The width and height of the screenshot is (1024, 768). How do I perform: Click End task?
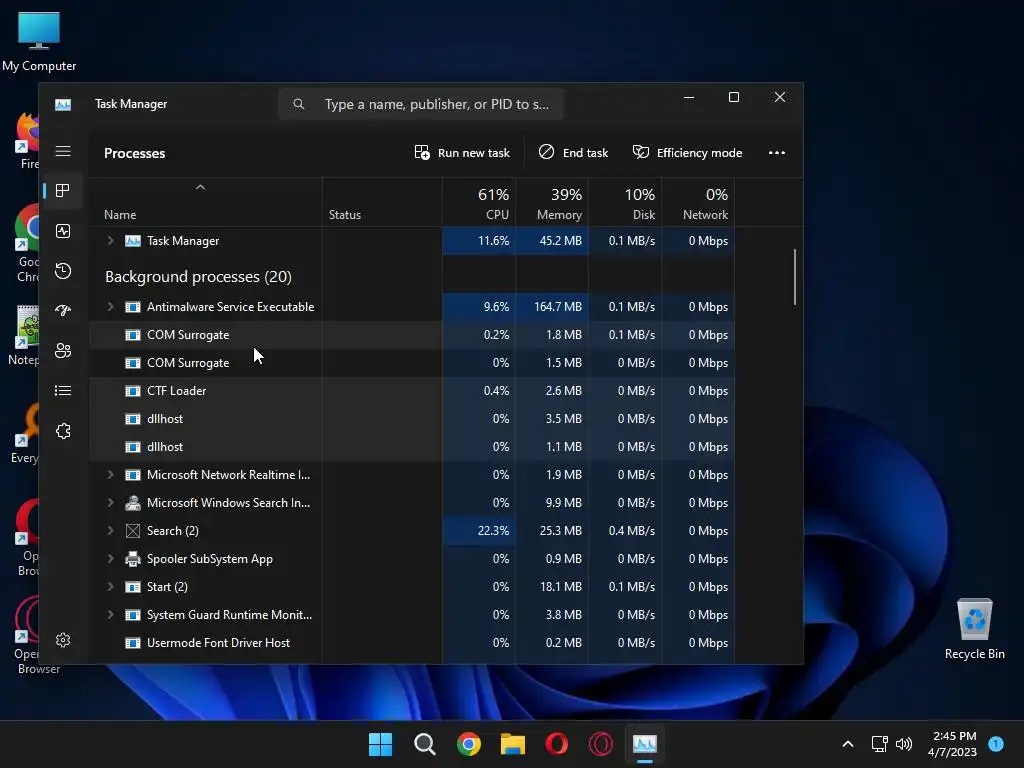point(573,153)
